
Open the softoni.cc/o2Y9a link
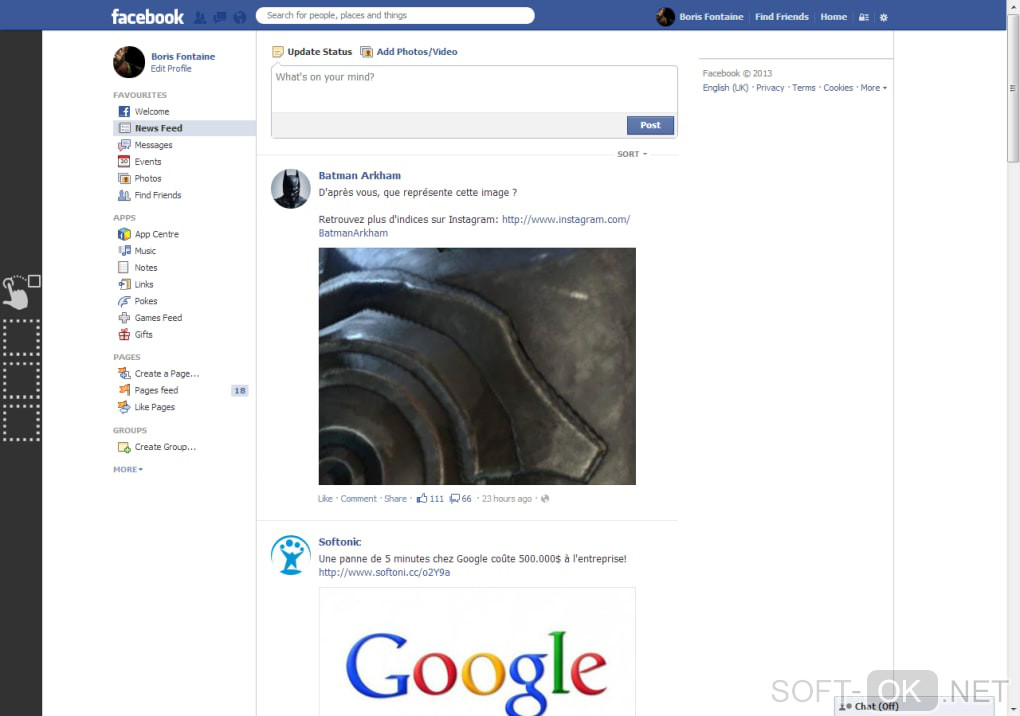pos(384,572)
